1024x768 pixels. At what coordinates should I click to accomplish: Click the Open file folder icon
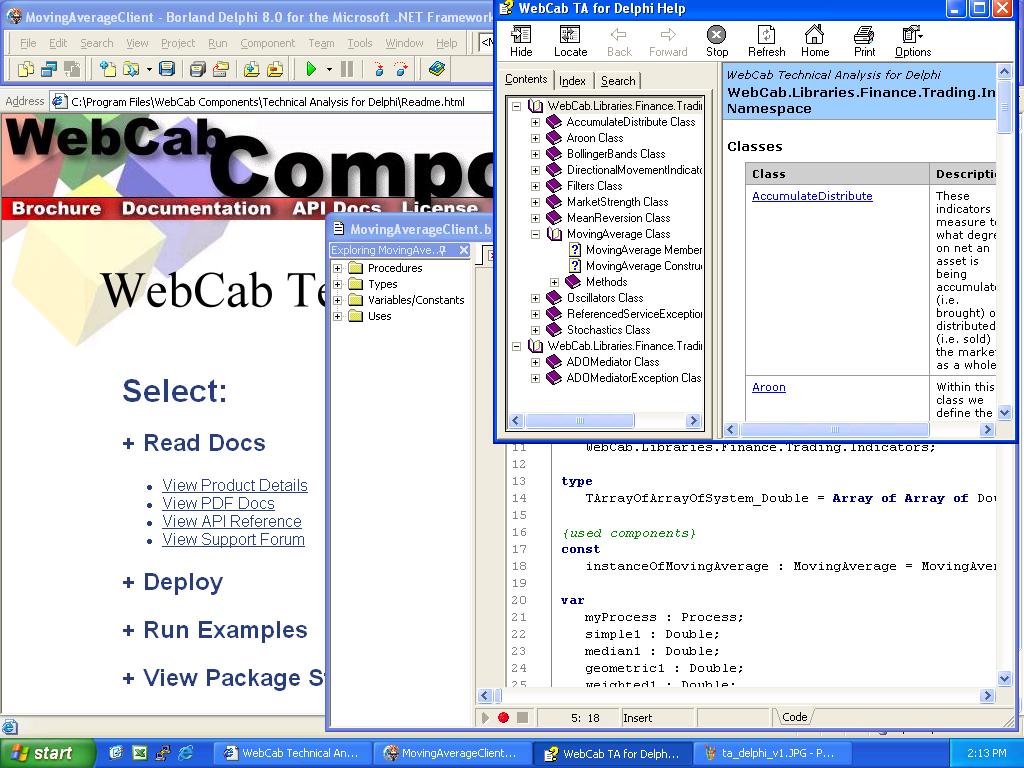[x=131, y=69]
